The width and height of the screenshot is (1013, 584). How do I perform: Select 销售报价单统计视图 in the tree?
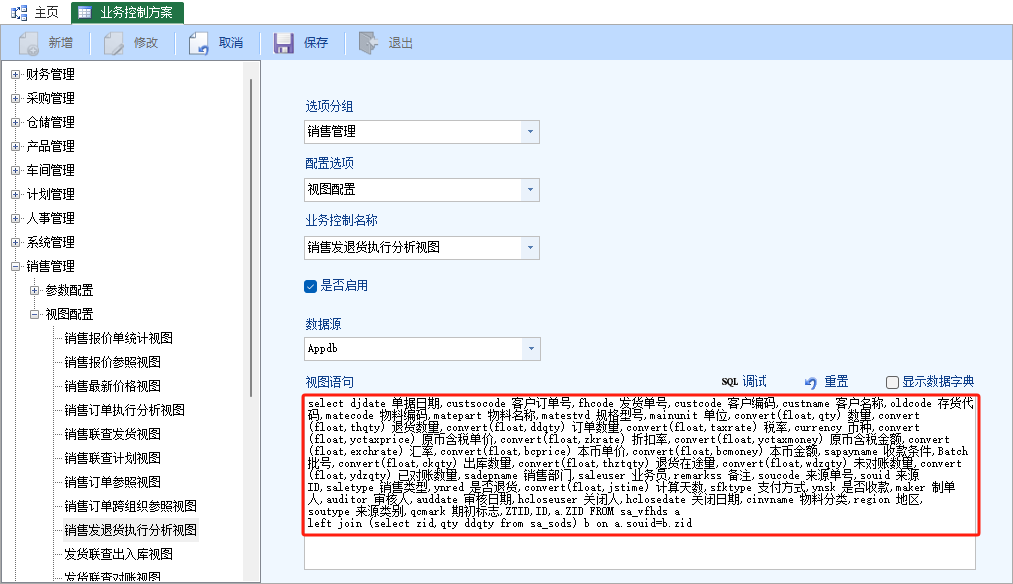(x=118, y=338)
